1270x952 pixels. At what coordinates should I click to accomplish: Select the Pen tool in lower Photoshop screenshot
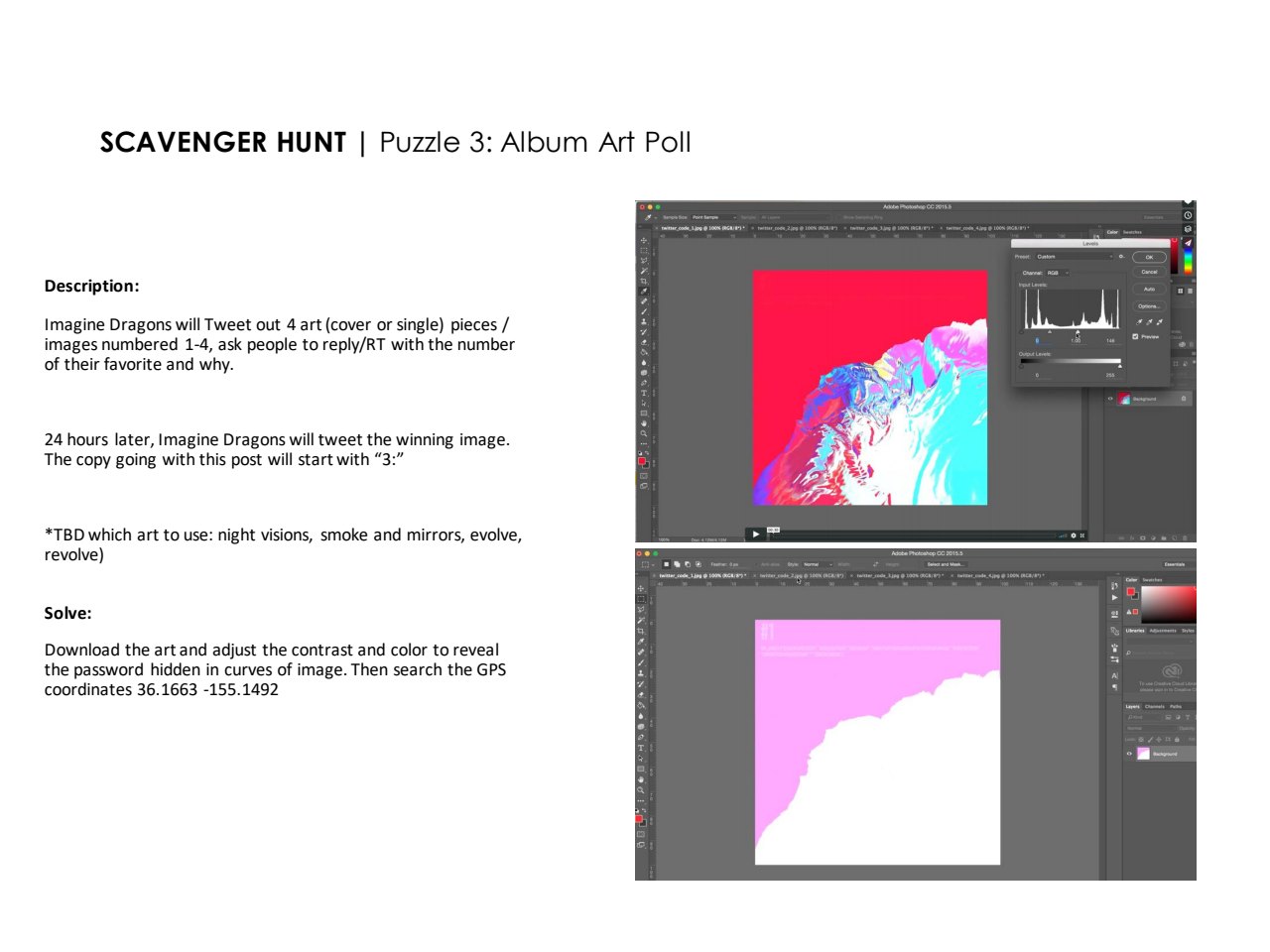click(641, 737)
